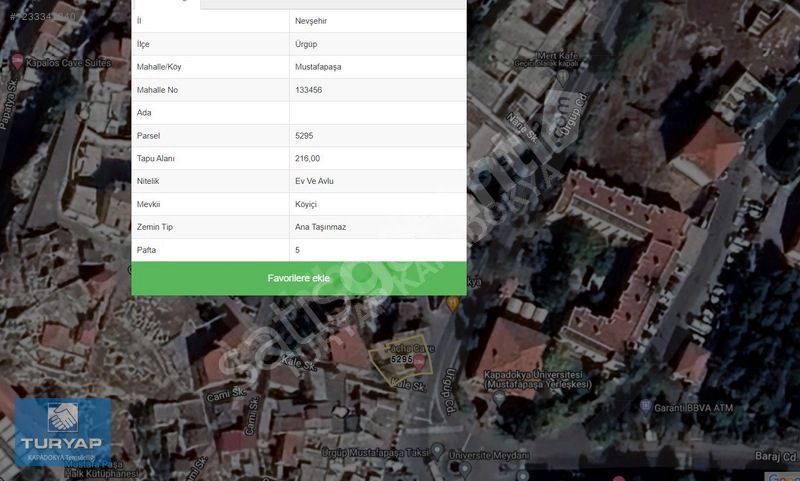Click the Favorilere ekle button
This screenshot has width=800, height=481.
(x=298, y=278)
